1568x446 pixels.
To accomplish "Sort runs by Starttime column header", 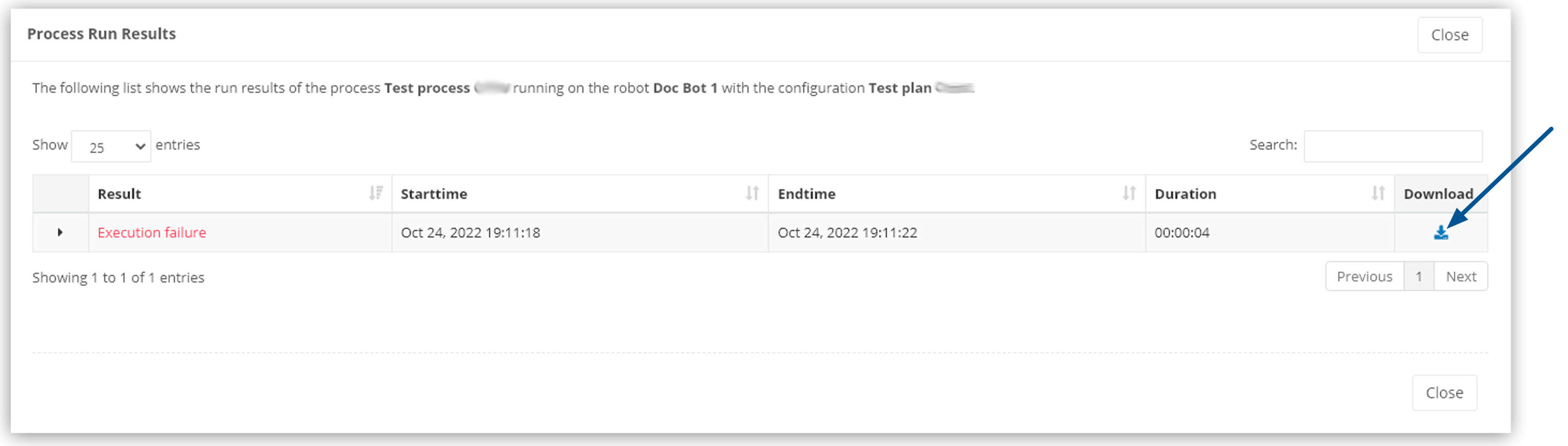I will pos(433,194).
